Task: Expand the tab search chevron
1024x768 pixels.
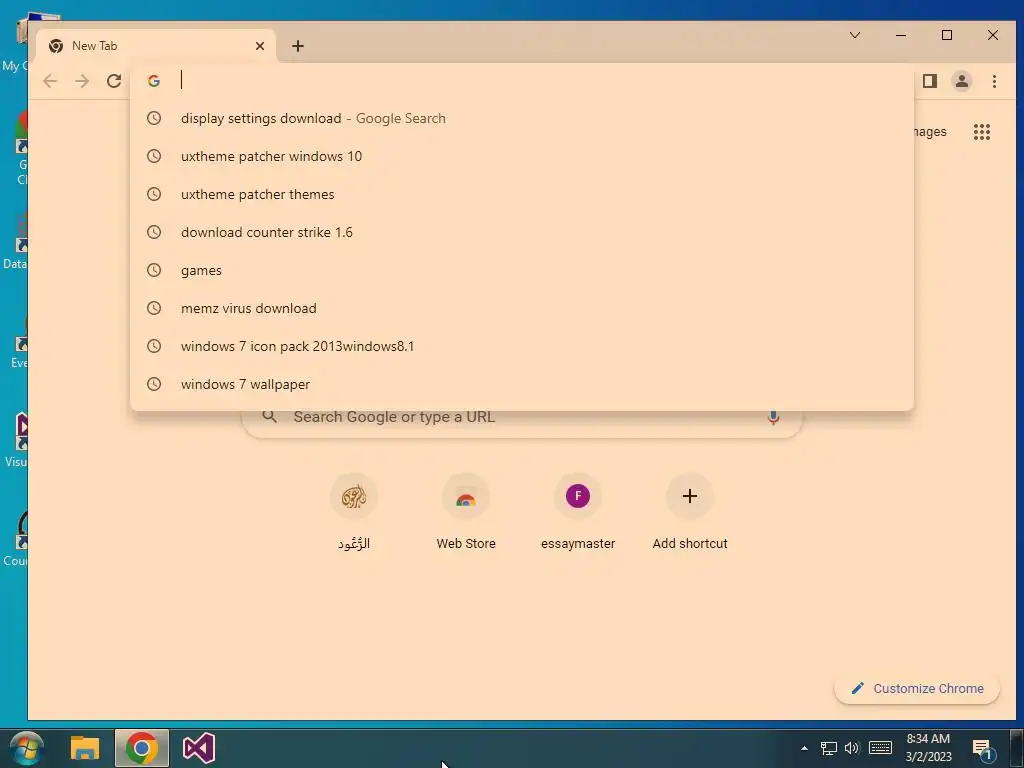Action: [x=855, y=35]
